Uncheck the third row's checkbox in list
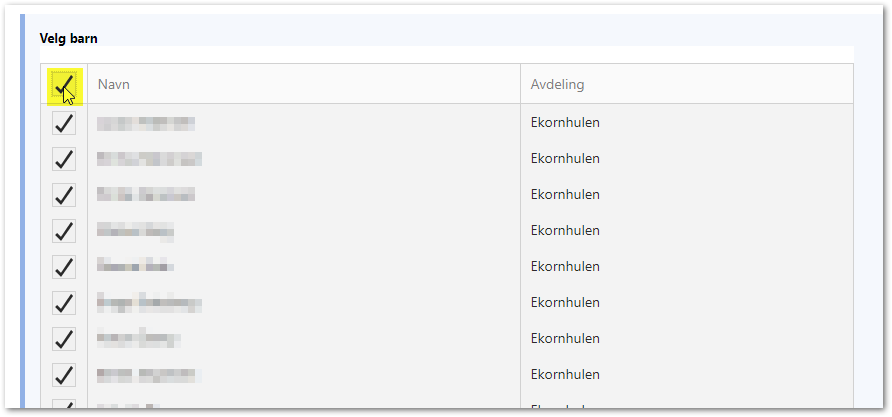 click(64, 195)
